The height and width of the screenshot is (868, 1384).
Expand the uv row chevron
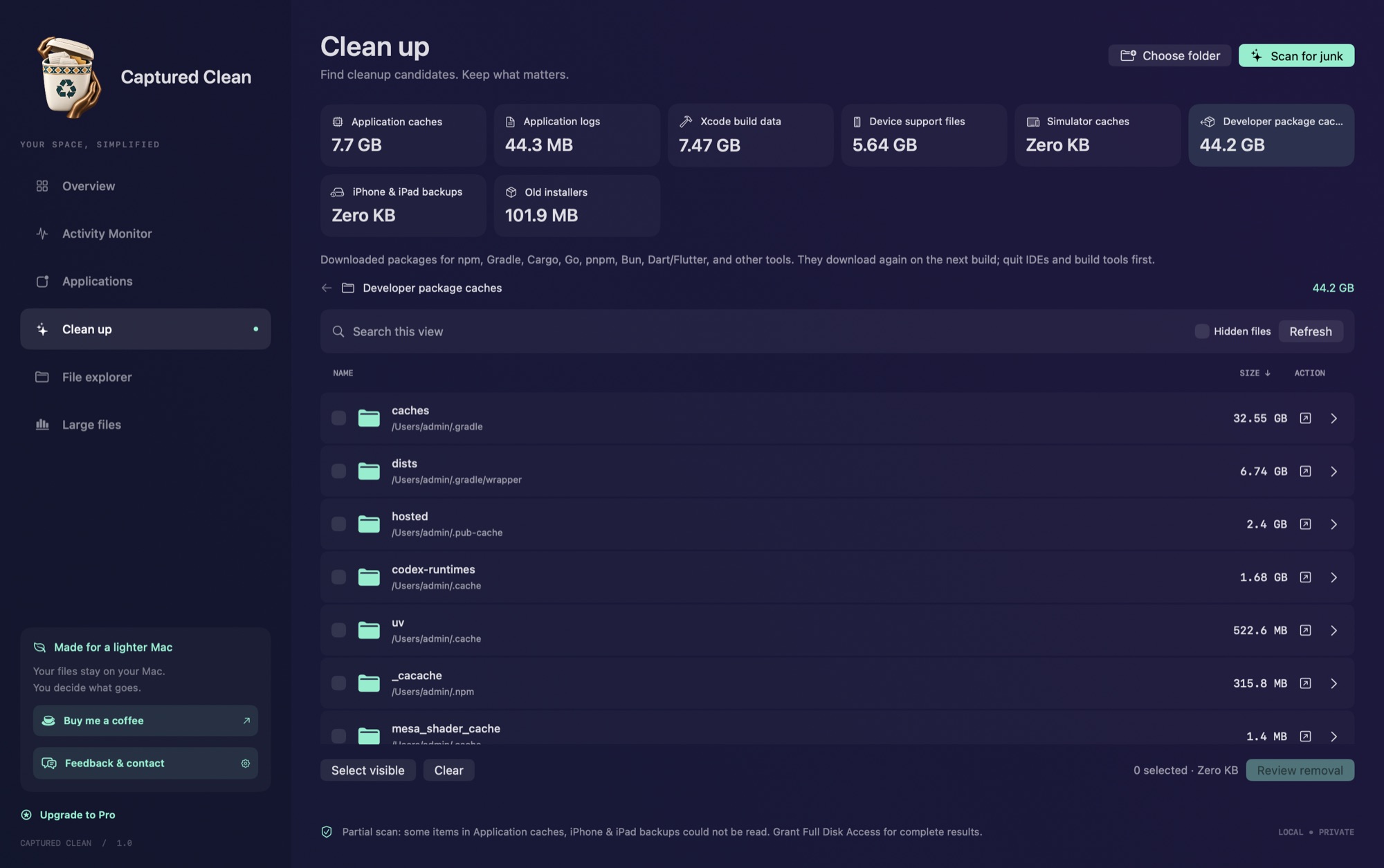pyautogui.click(x=1333, y=631)
